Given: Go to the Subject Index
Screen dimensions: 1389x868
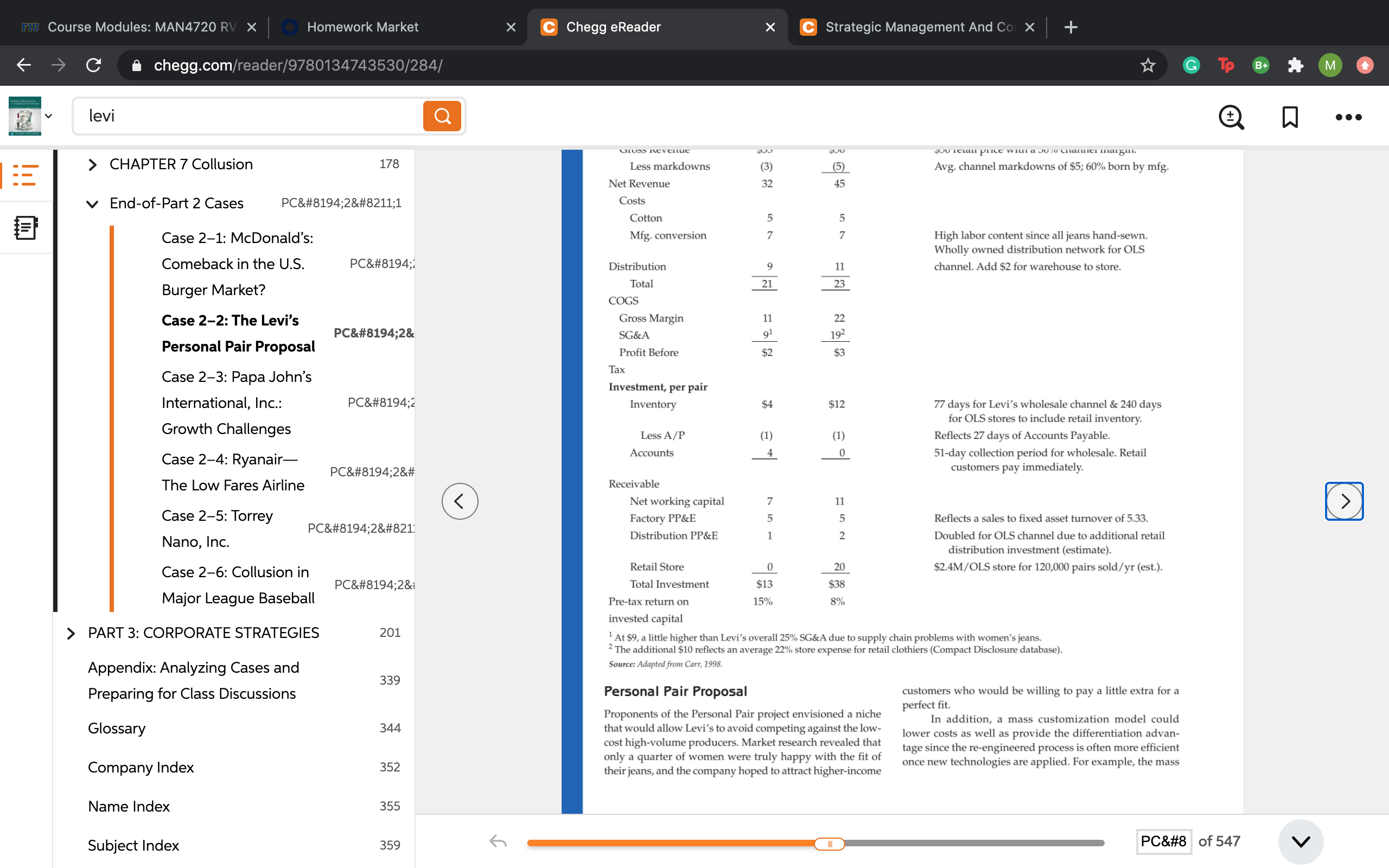Looking at the screenshot, I should [133, 845].
